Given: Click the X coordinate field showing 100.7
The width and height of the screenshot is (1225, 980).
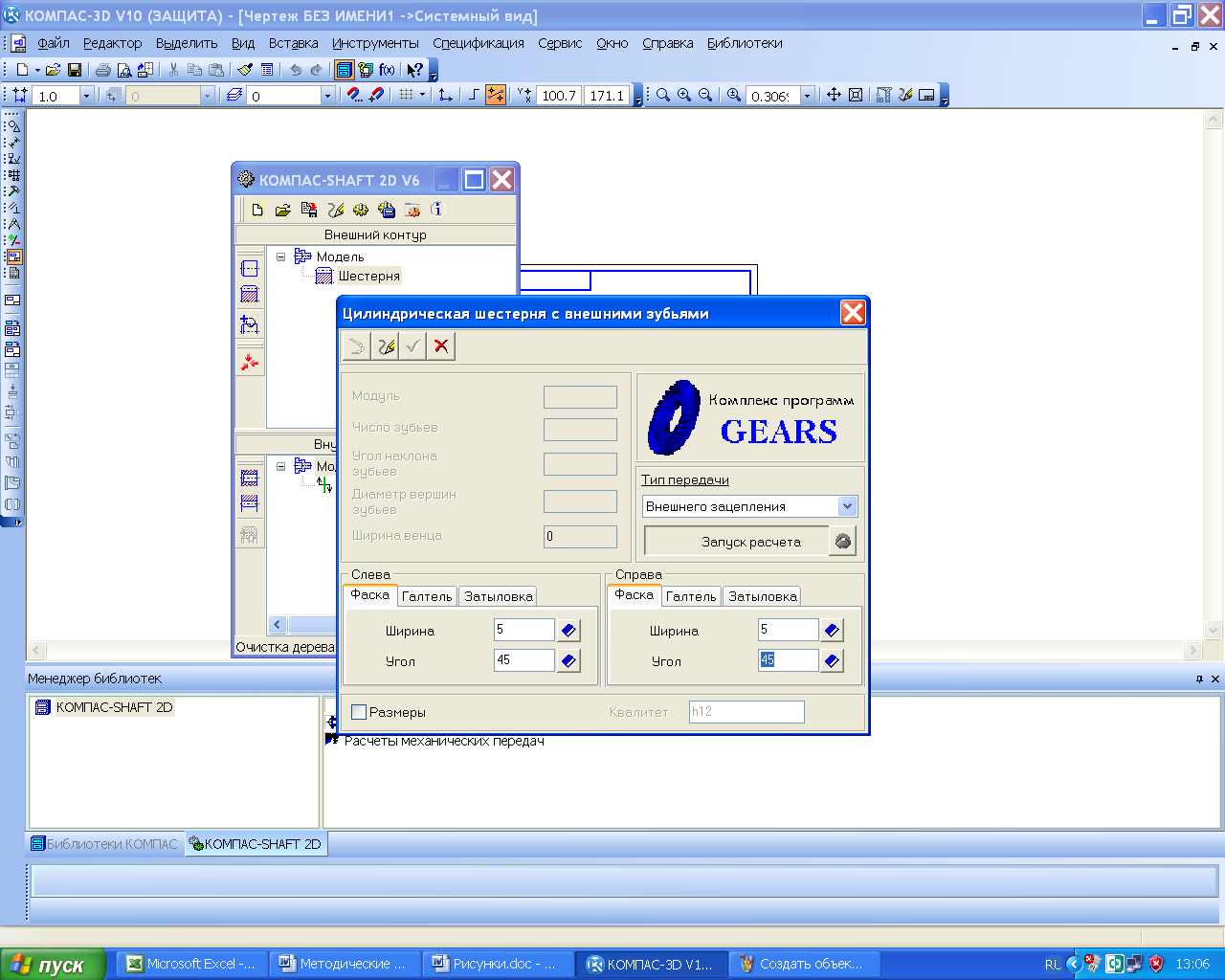Looking at the screenshot, I should click(x=560, y=96).
